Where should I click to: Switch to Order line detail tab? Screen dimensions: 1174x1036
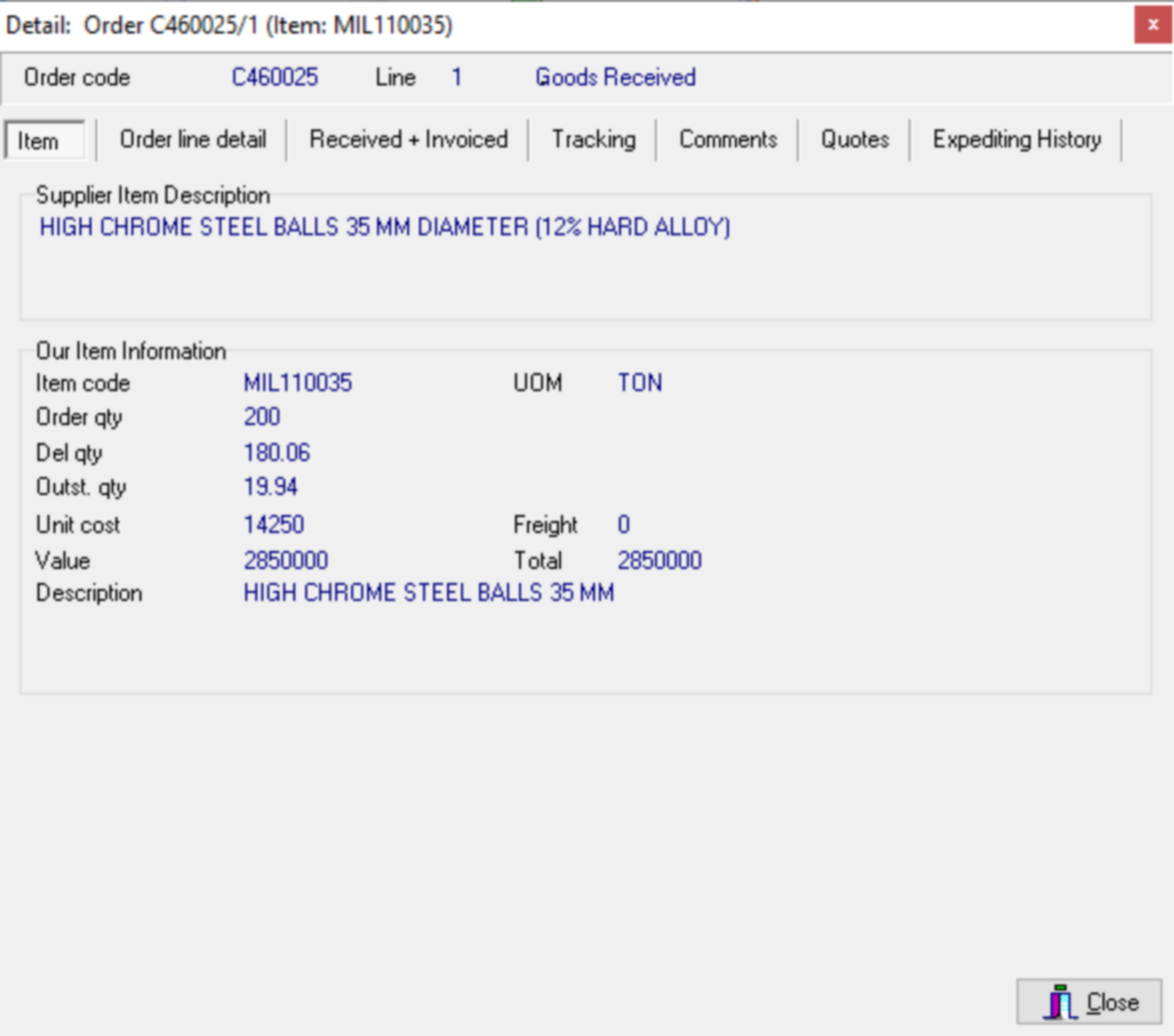click(193, 140)
